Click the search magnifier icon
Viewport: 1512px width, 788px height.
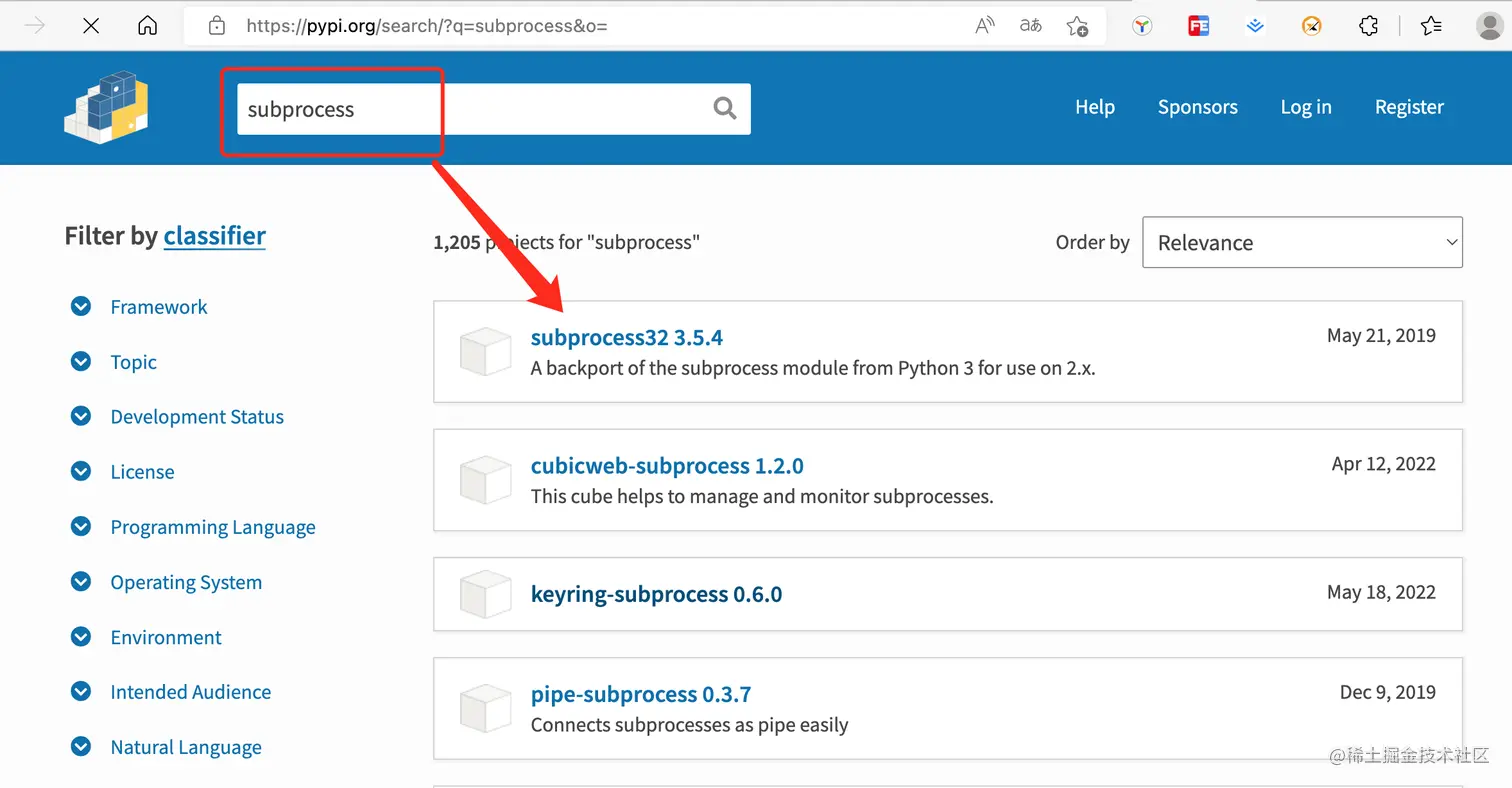(x=725, y=108)
